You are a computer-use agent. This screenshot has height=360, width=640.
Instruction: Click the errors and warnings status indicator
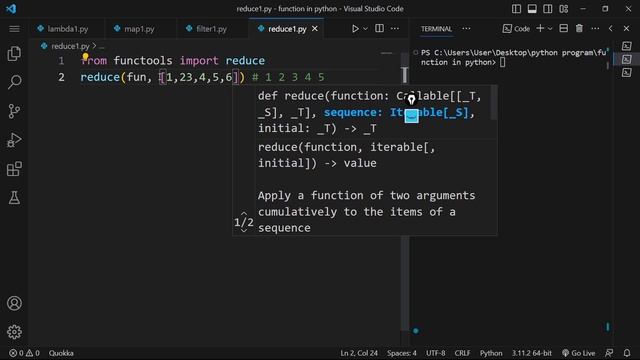point(24,353)
